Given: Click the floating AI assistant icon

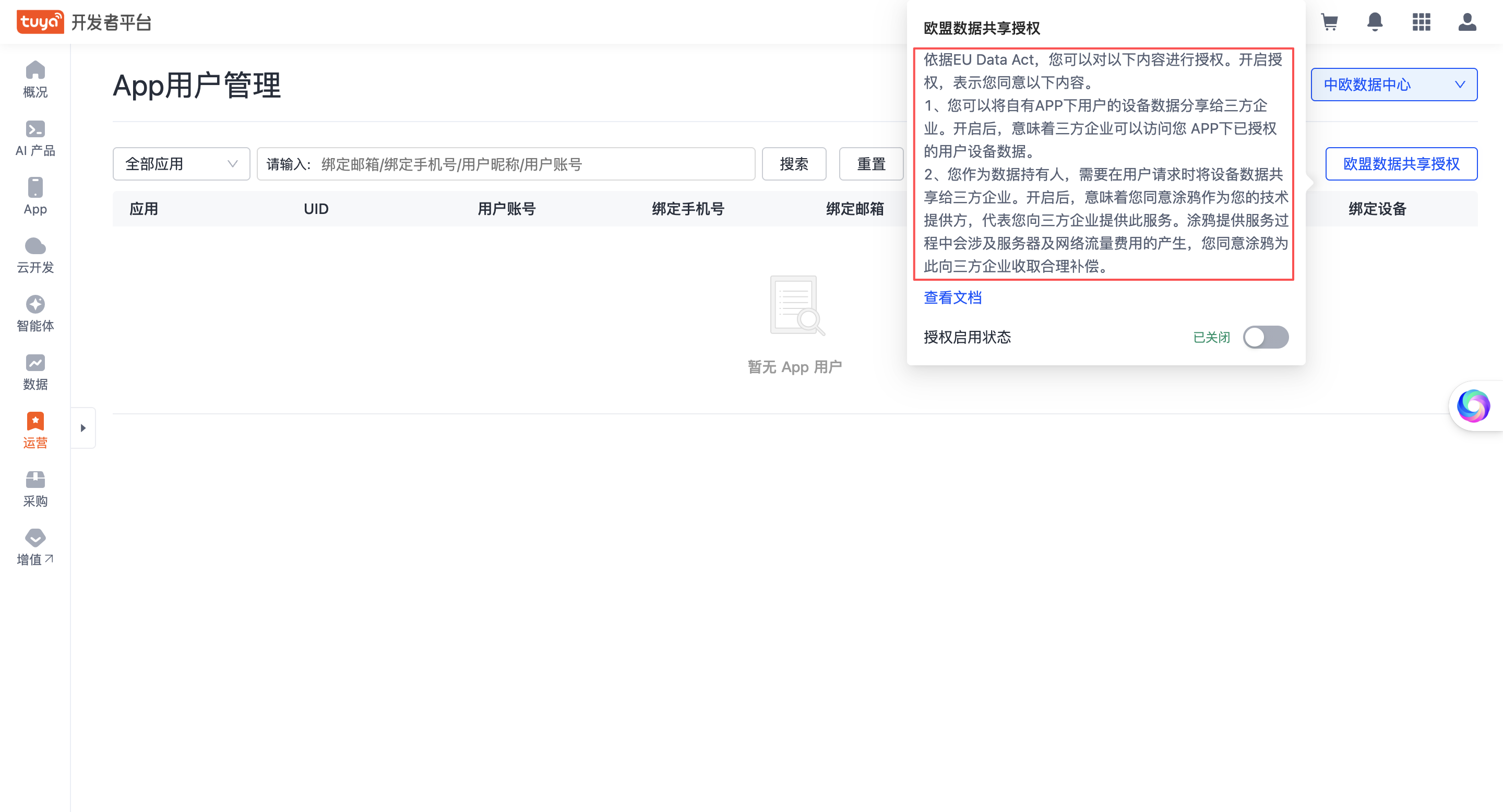Looking at the screenshot, I should point(1473,405).
